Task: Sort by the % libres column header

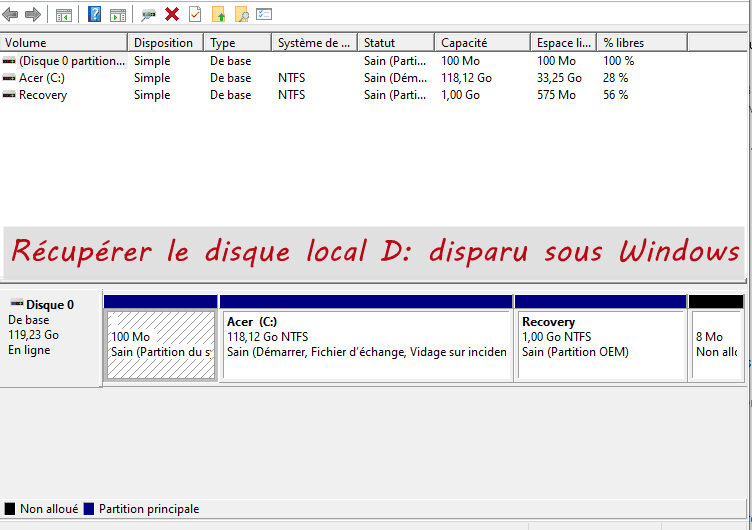Action: point(642,43)
